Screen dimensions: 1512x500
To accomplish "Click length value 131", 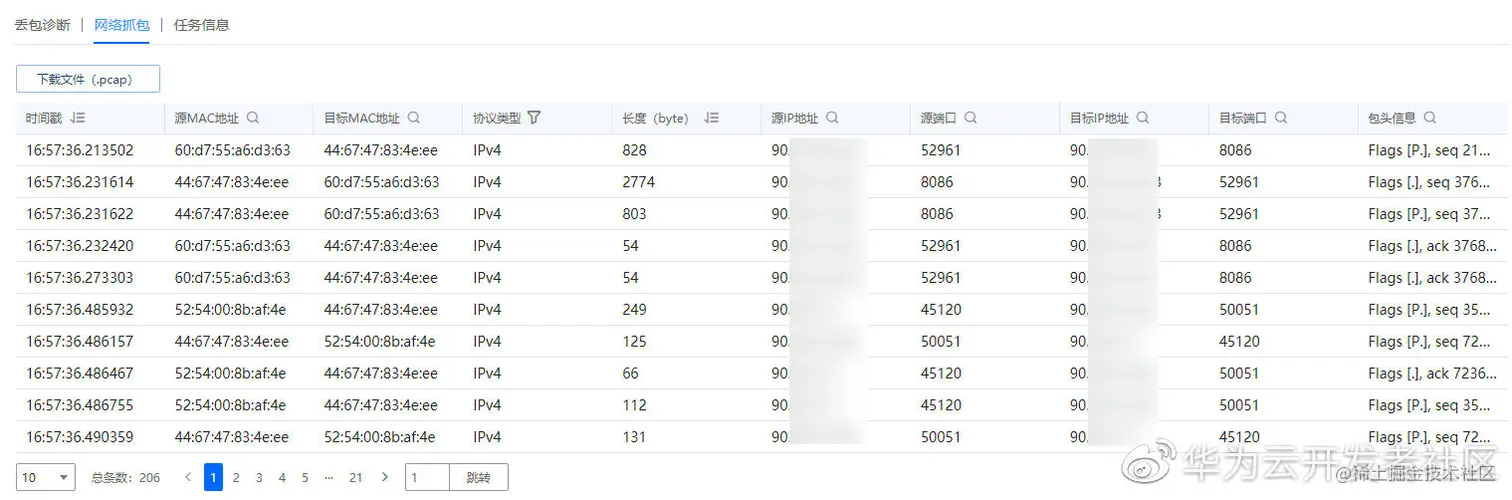I will [x=635, y=438].
